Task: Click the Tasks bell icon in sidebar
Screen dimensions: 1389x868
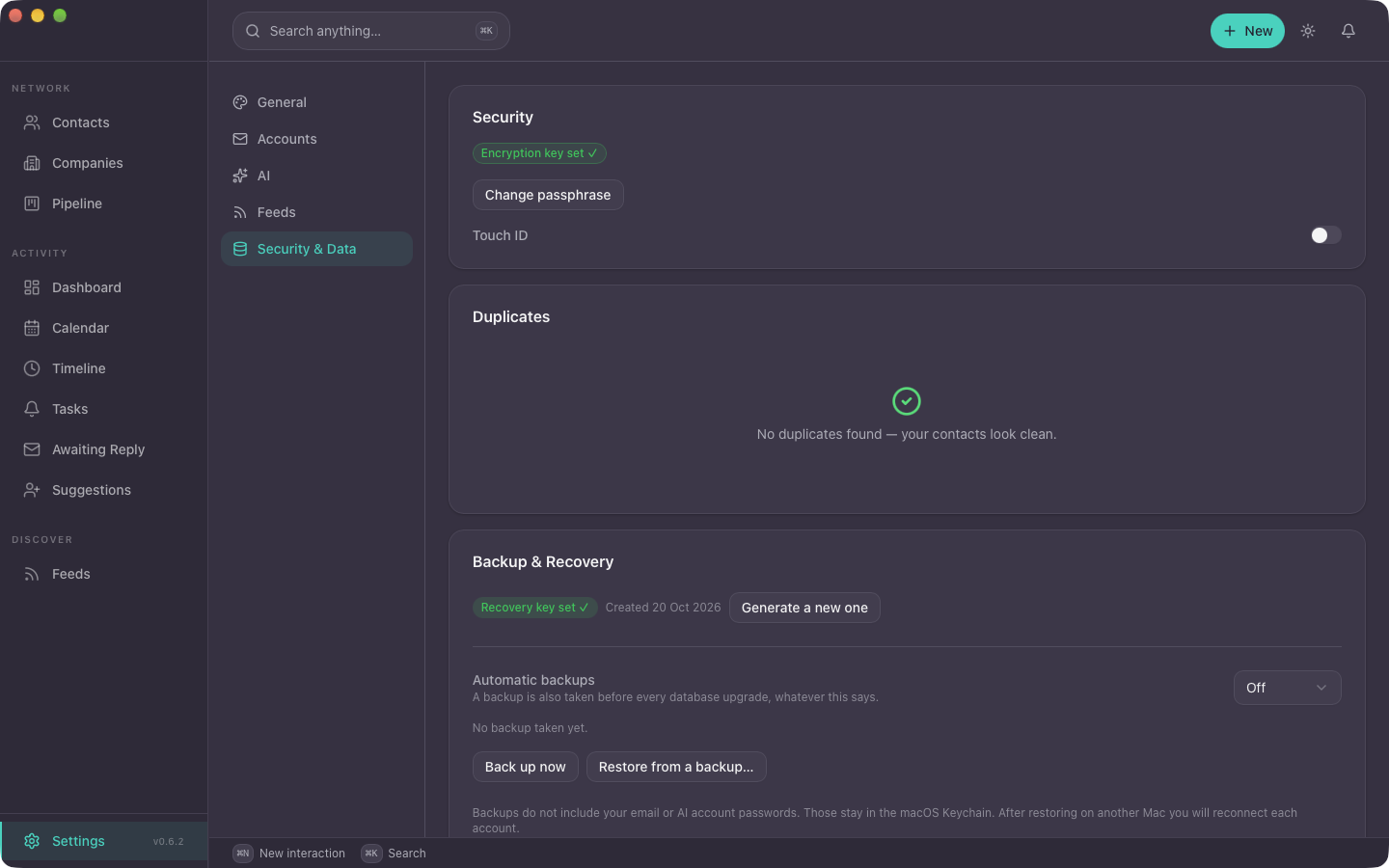Action: [32, 409]
